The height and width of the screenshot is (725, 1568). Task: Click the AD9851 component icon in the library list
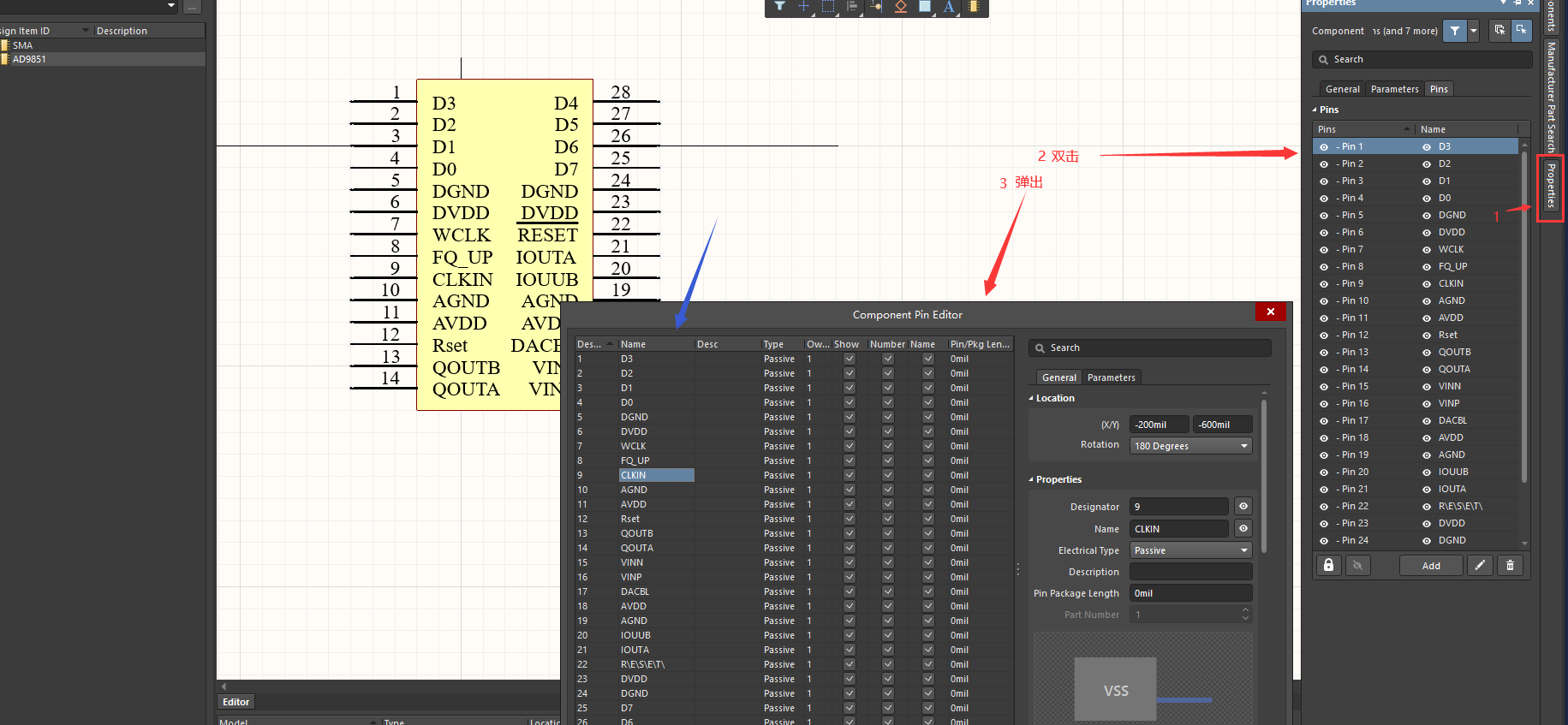click(x=4, y=59)
